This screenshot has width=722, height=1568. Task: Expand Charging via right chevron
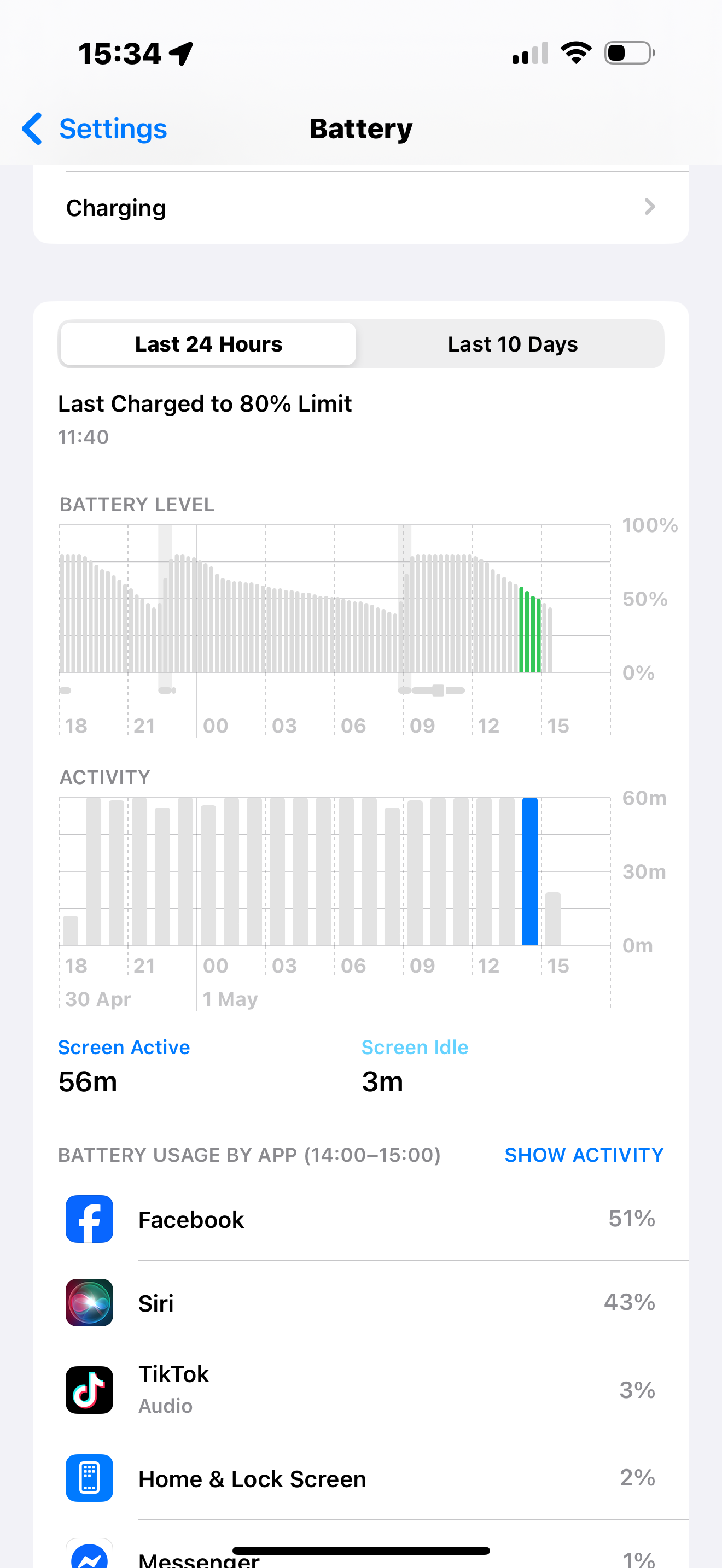click(650, 208)
